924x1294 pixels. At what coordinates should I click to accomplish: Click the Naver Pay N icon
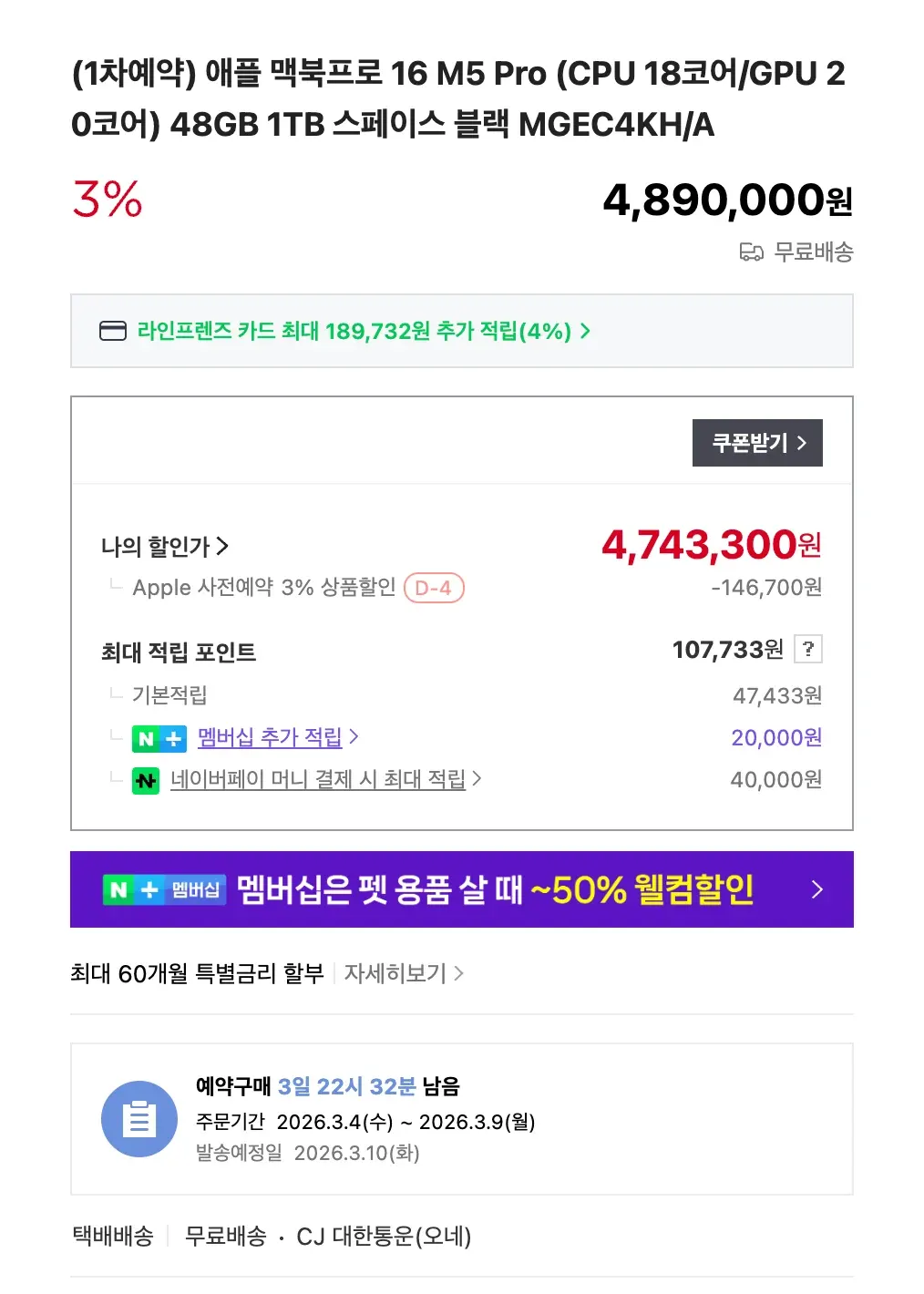pos(146,780)
